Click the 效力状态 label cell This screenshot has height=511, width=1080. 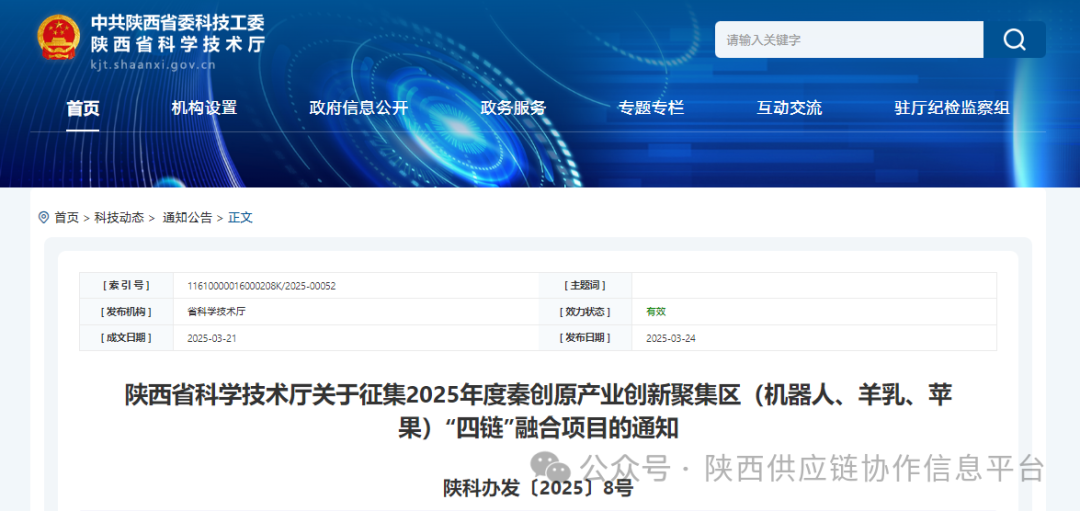point(585,311)
